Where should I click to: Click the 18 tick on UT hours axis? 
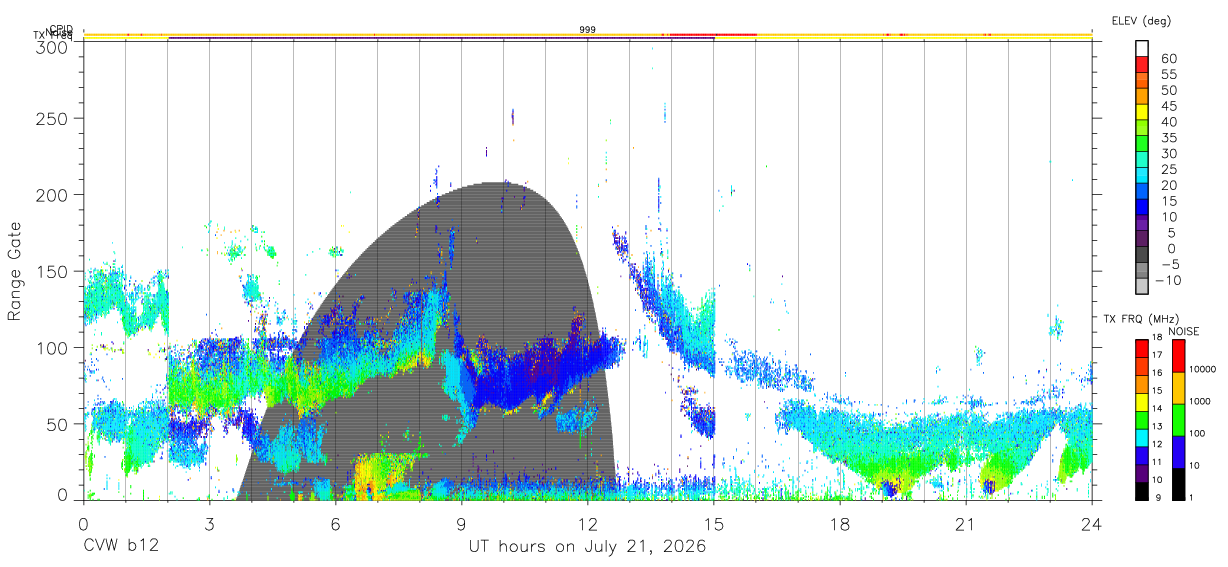(x=840, y=523)
